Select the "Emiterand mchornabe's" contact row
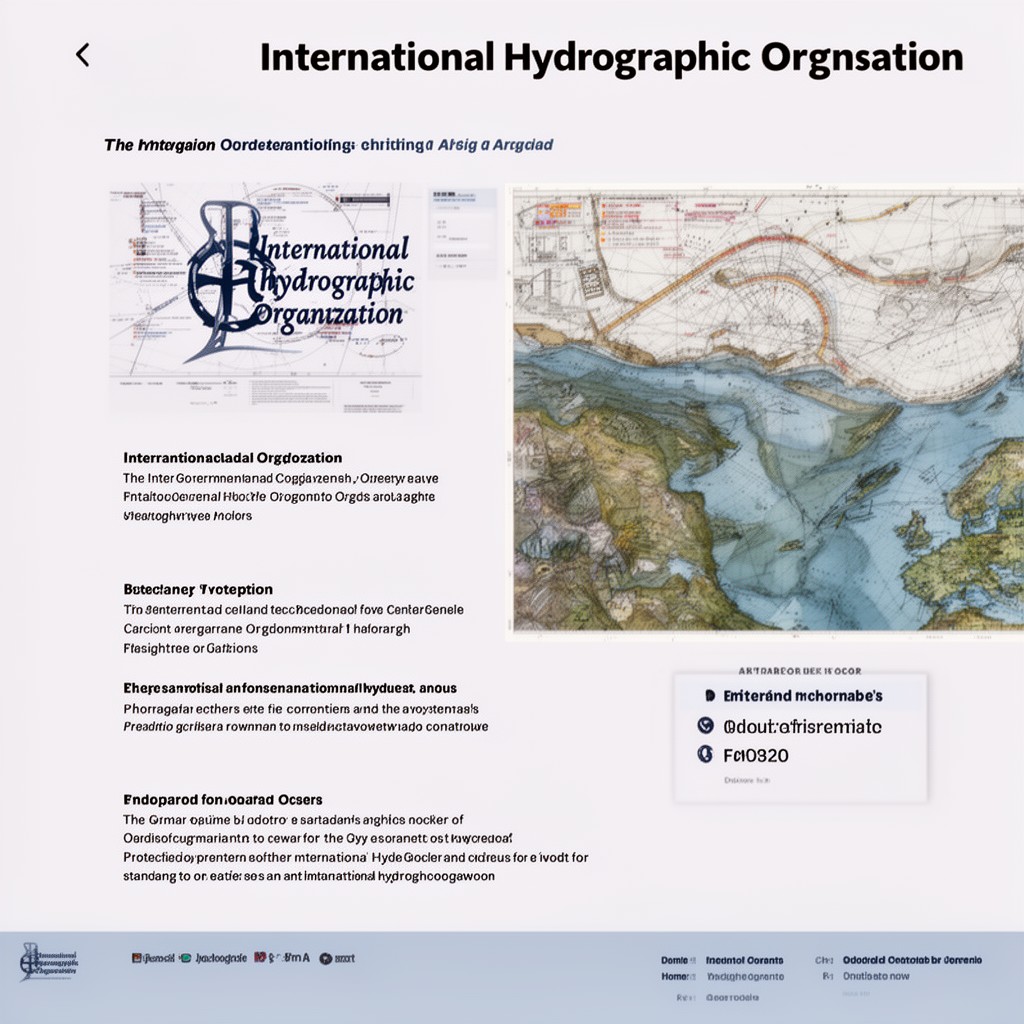Screen dimensions: 1024x1024 pyautogui.click(x=801, y=696)
